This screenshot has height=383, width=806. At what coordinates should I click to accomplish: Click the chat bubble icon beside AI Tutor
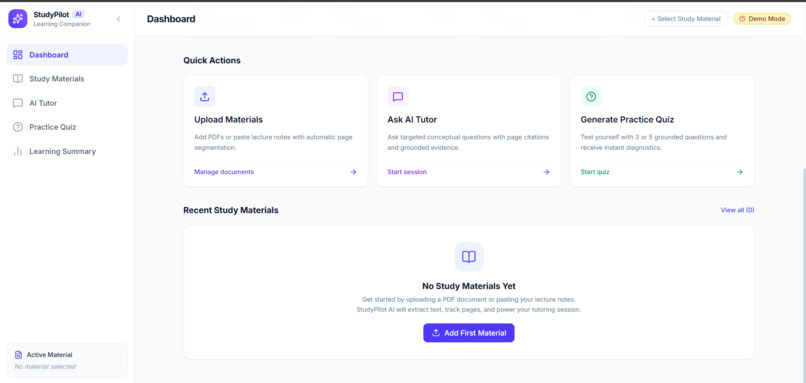point(17,103)
